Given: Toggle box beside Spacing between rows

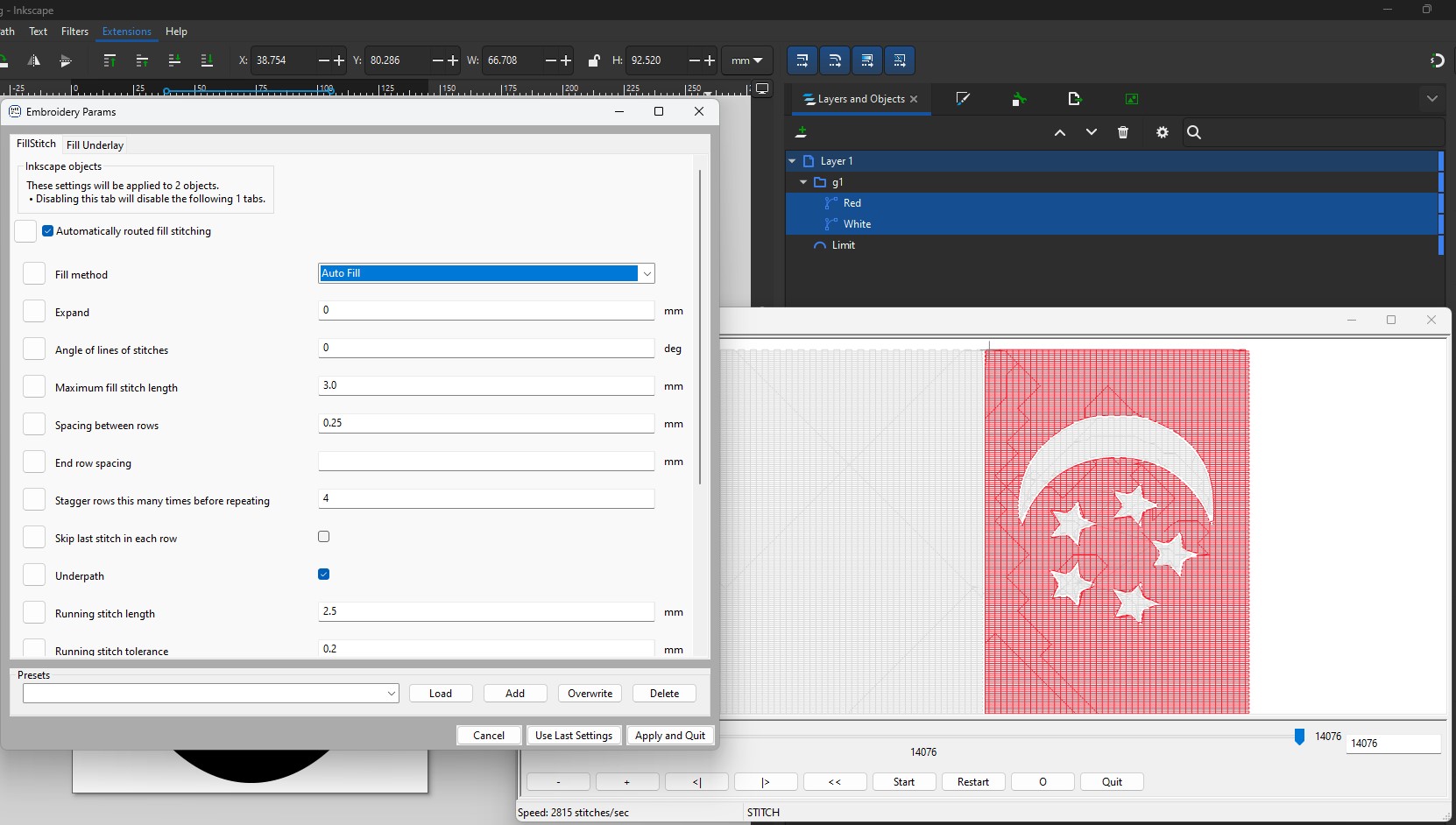Looking at the screenshot, I should pyautogui.click(x=34, y=425).
